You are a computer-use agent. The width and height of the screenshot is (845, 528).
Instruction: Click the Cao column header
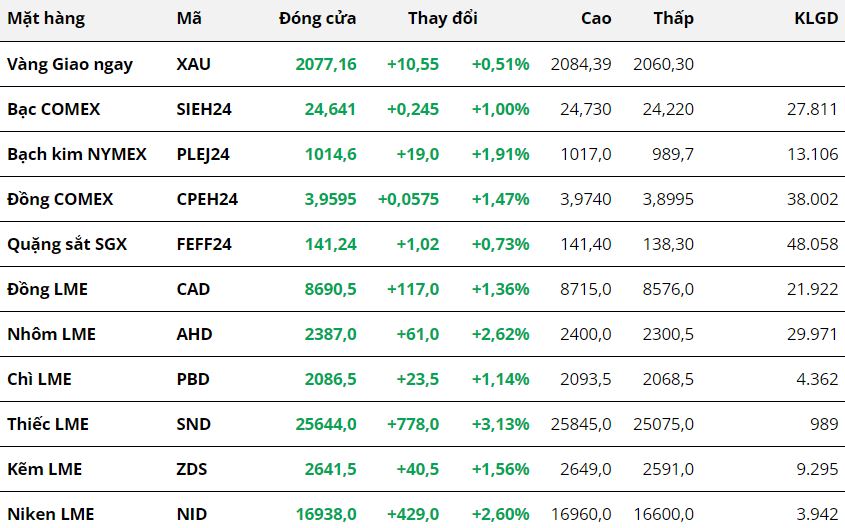596,18
